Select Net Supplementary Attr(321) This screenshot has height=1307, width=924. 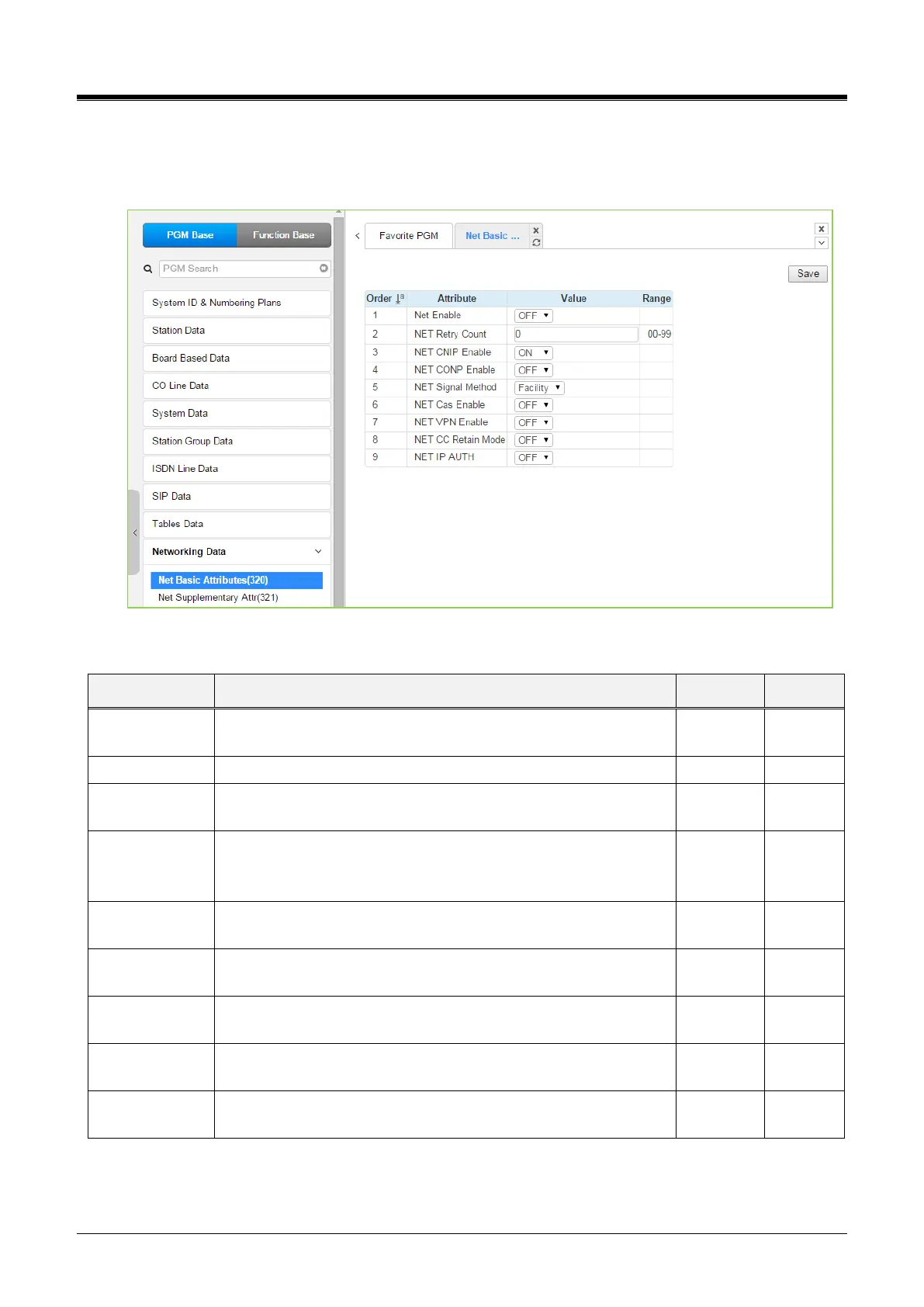click(x=218, y=598)
